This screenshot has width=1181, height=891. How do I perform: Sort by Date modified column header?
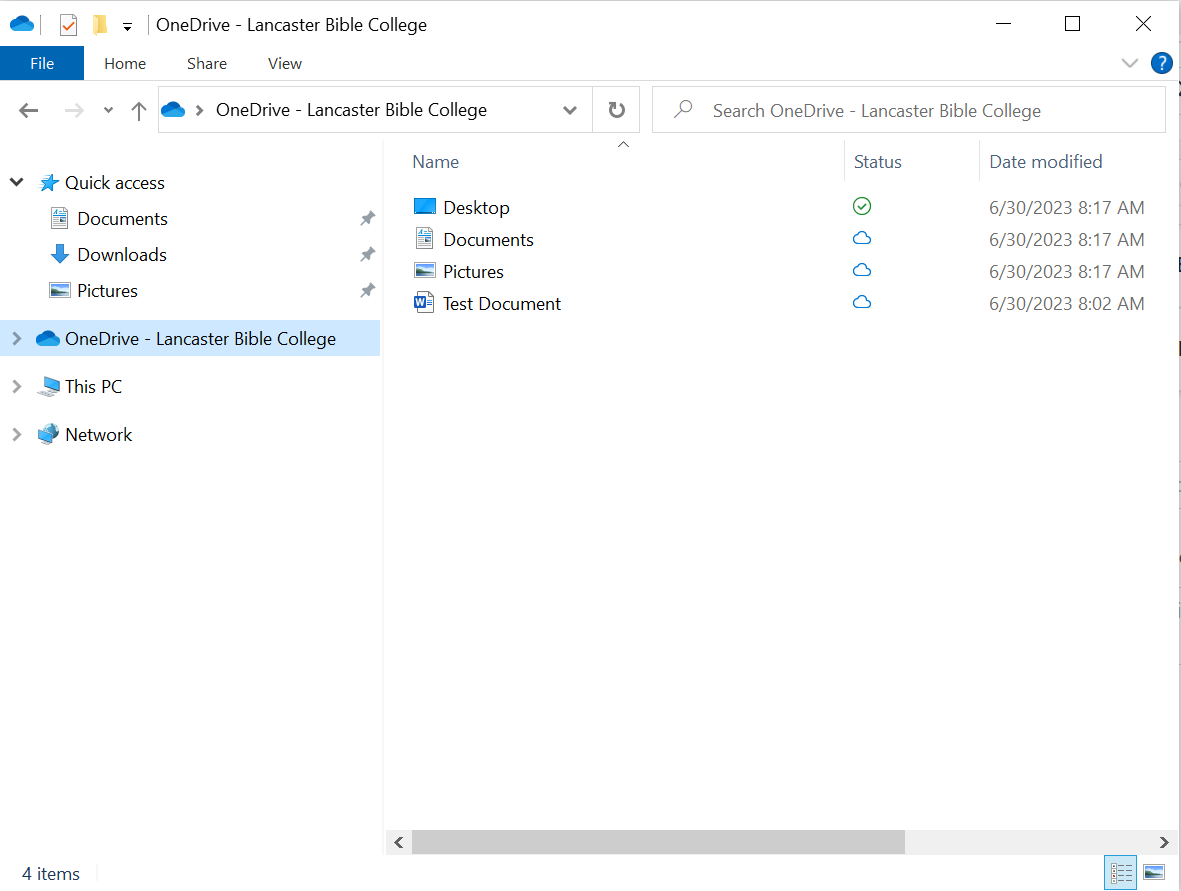(1045, 162)
